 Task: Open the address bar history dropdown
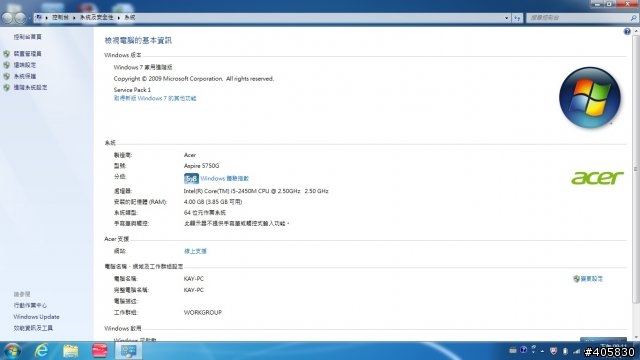point(507,18)
